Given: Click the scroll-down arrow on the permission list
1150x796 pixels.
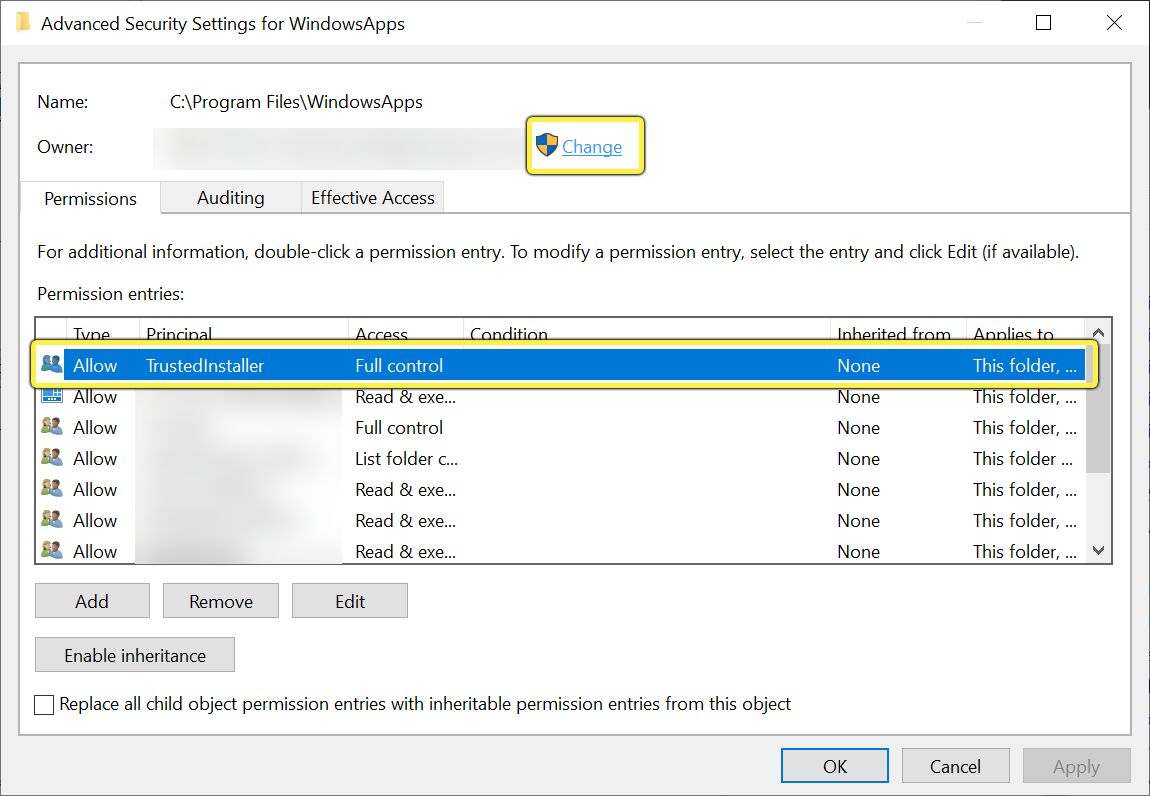Looking at the screenshot, I should [x=1097, y=550].
